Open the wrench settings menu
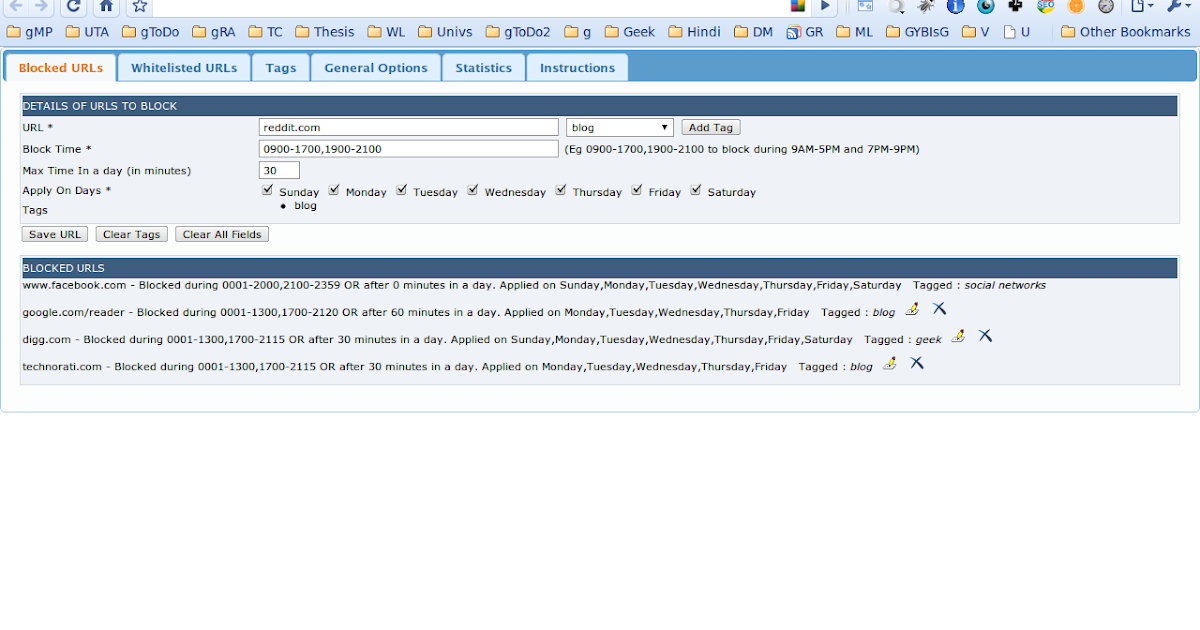The image size is (1200, 630). (1178, 6)
